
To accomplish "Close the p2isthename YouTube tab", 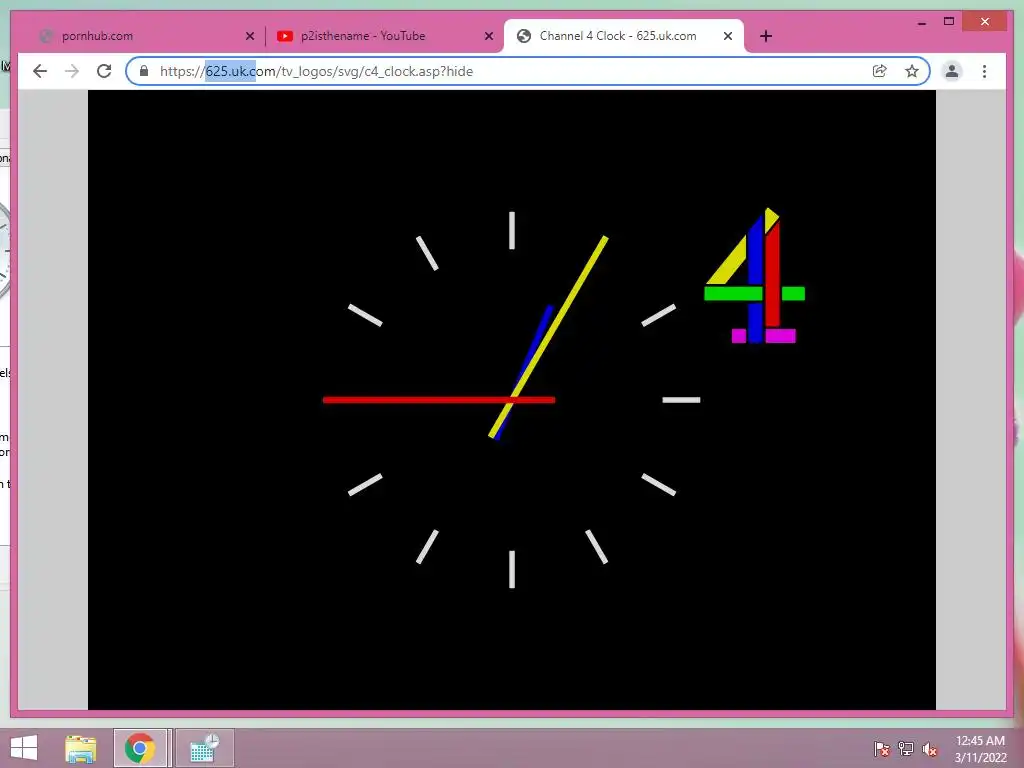I will point(488,37).
